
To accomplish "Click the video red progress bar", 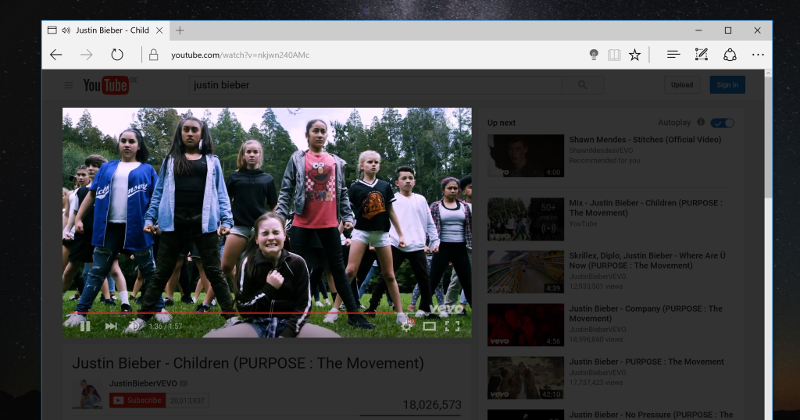I will click(200, 313).
